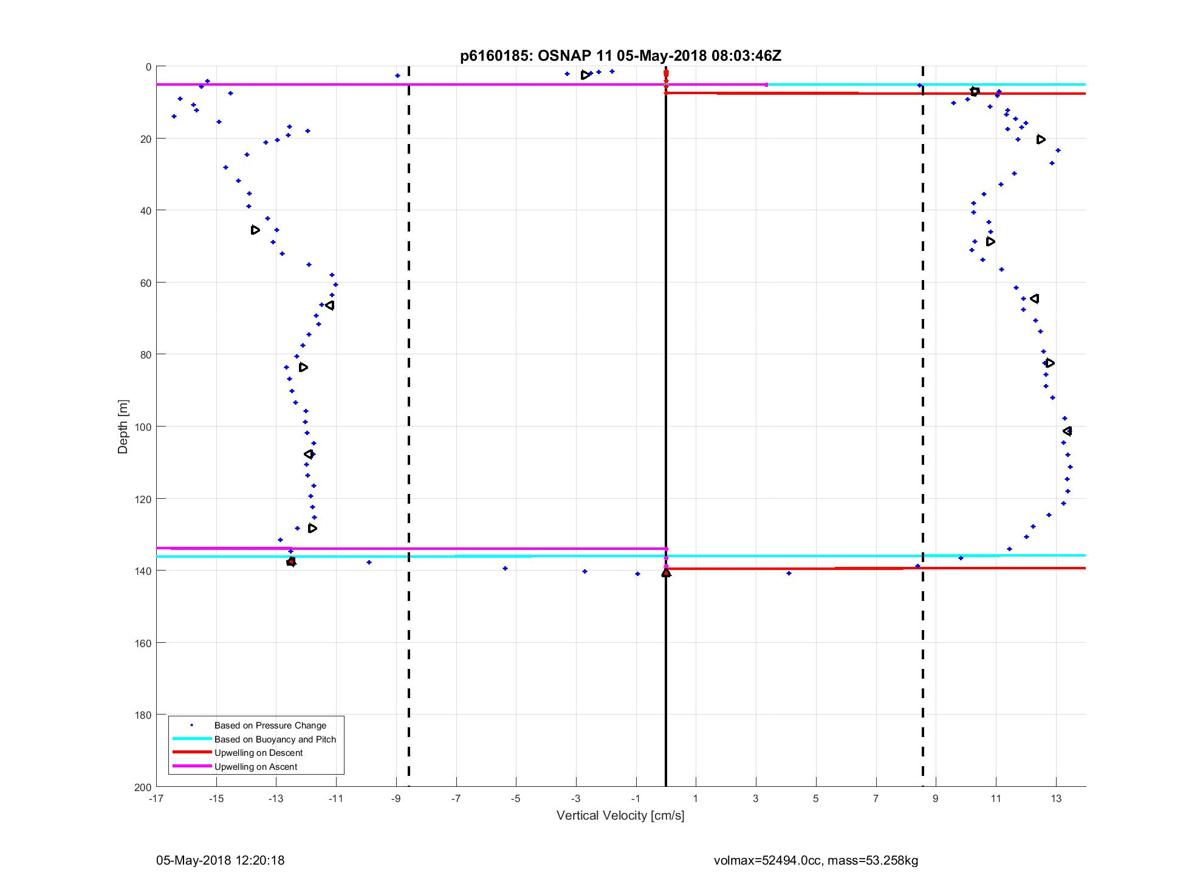This screenshot has height=885, width=1200.
Task: Click the '05-May-2018 12:20:18' timestamp text
Action: click(x=220, y=860)
